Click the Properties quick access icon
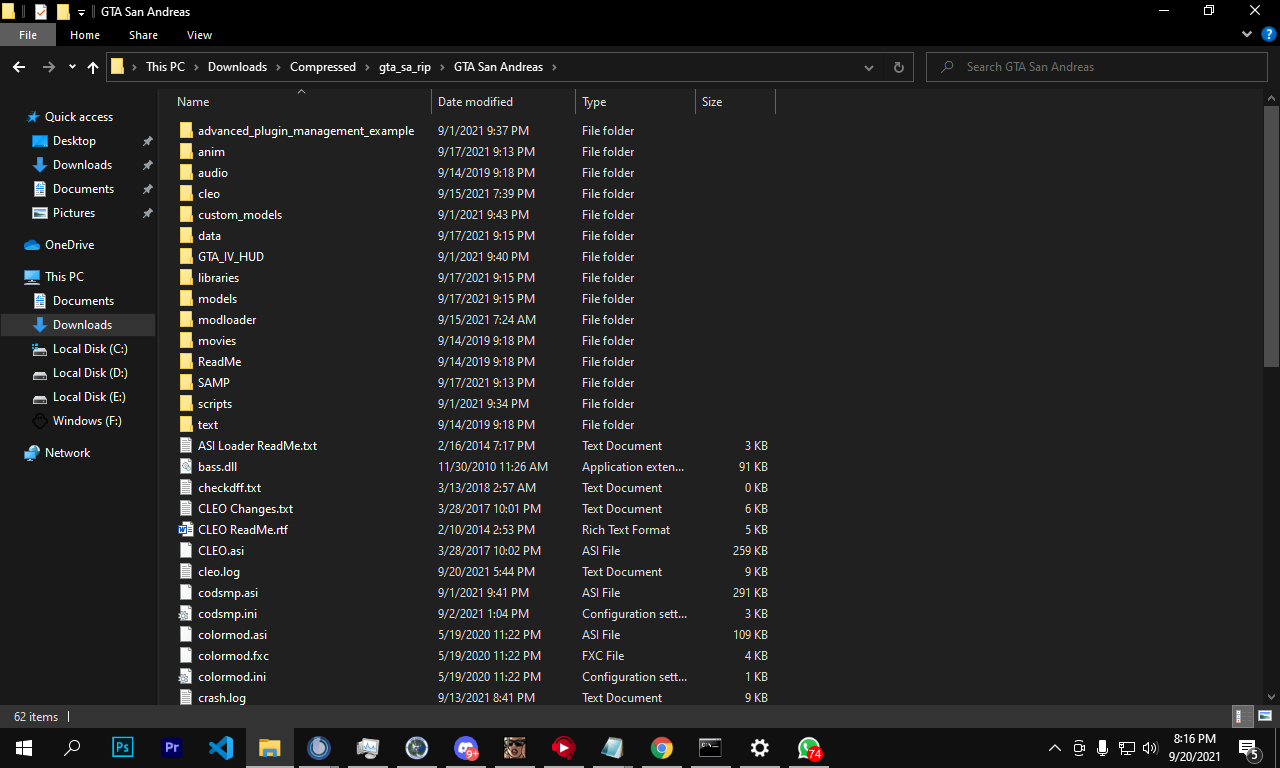1280x768 pixels. click(41, 12)
